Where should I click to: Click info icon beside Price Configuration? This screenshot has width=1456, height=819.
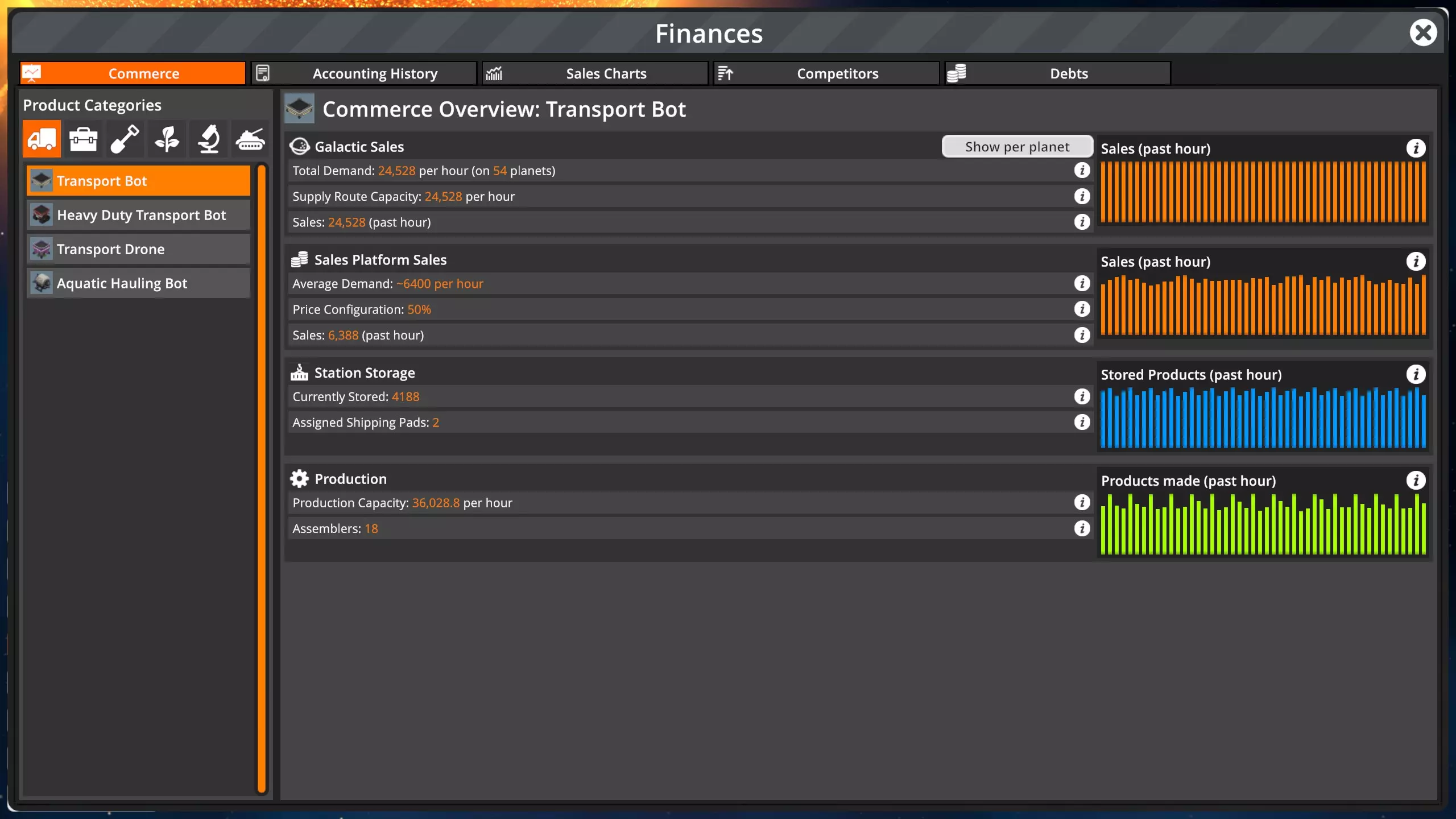pos(1082,309)
